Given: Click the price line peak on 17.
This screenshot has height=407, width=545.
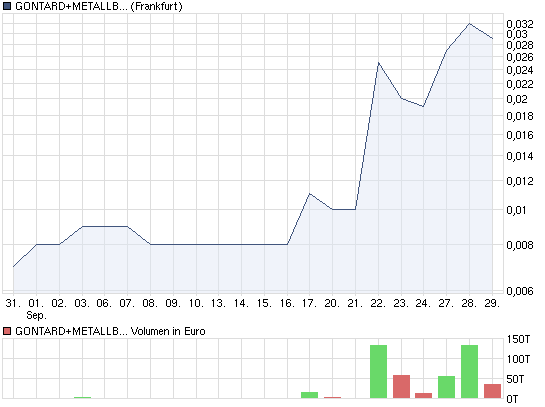Looking at the screenshot, I should (310, 194).
